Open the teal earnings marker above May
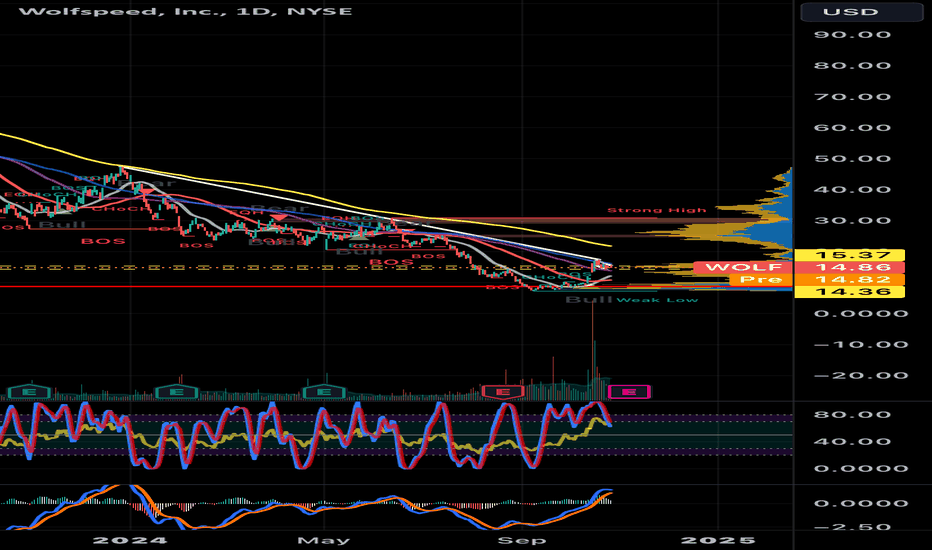Screen dimensions: 932x550 coord(323,392)
